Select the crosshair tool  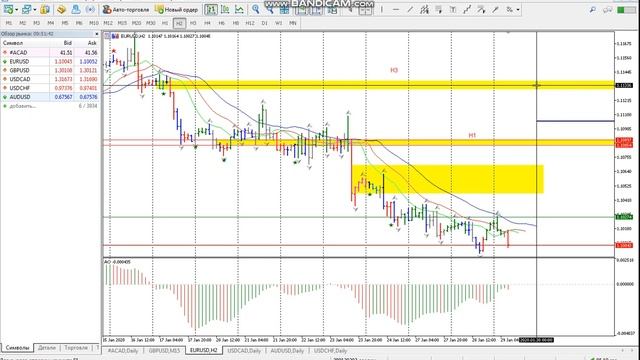pyautogui.click(x=365, y=10)
